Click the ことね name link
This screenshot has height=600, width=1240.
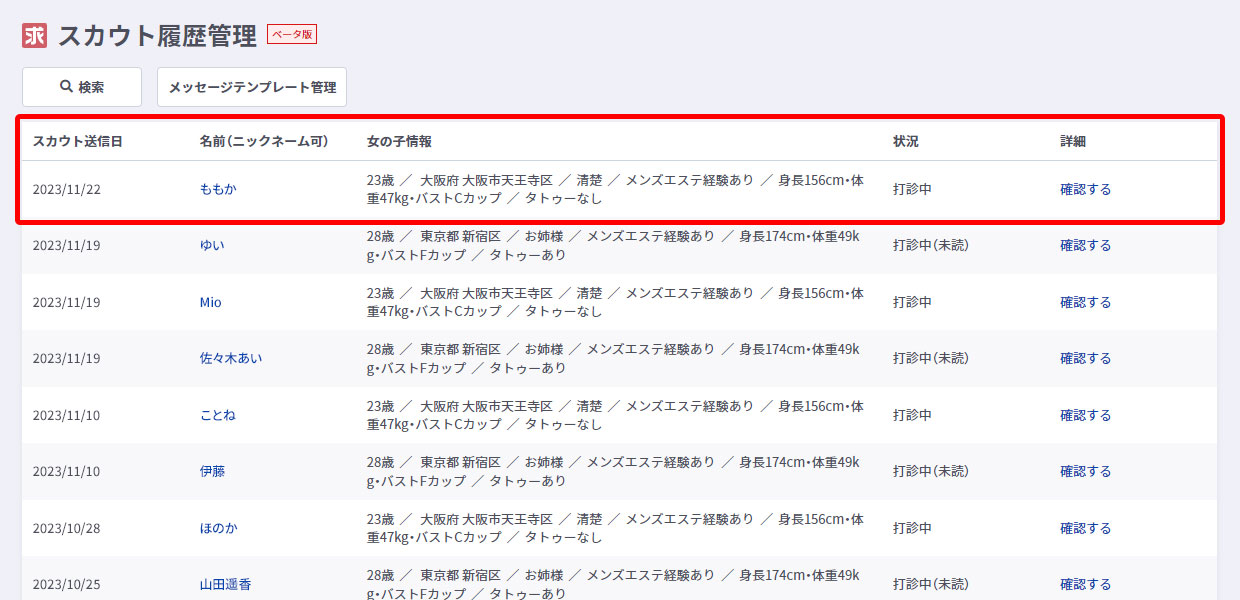tap(218, 415)
